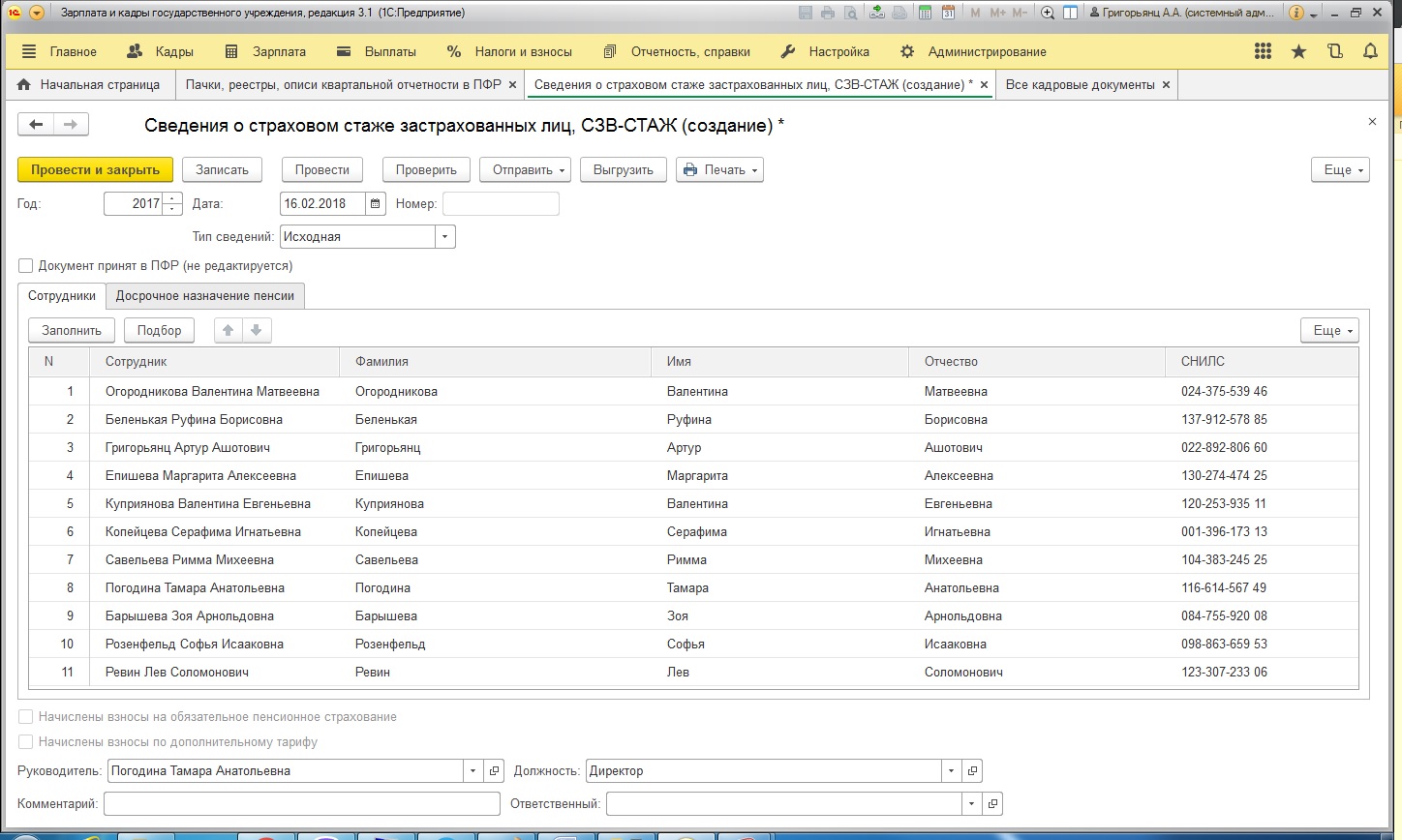
Task: Toggle 'Начислены взносы по дополнительному тарифу' checkbox
Action: pos(26,742)
